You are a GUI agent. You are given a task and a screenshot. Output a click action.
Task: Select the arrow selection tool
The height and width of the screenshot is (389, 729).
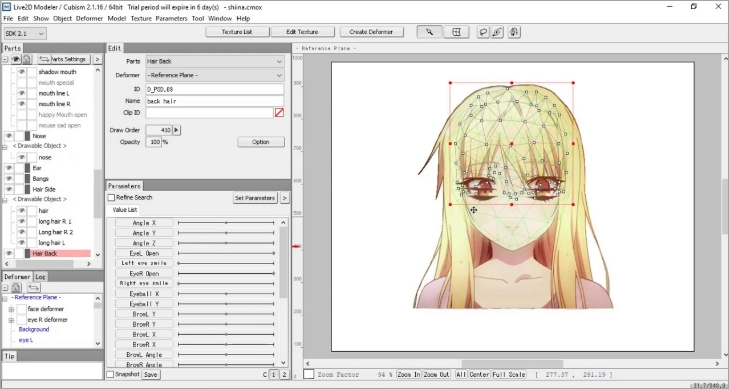(x=429, y=32)
